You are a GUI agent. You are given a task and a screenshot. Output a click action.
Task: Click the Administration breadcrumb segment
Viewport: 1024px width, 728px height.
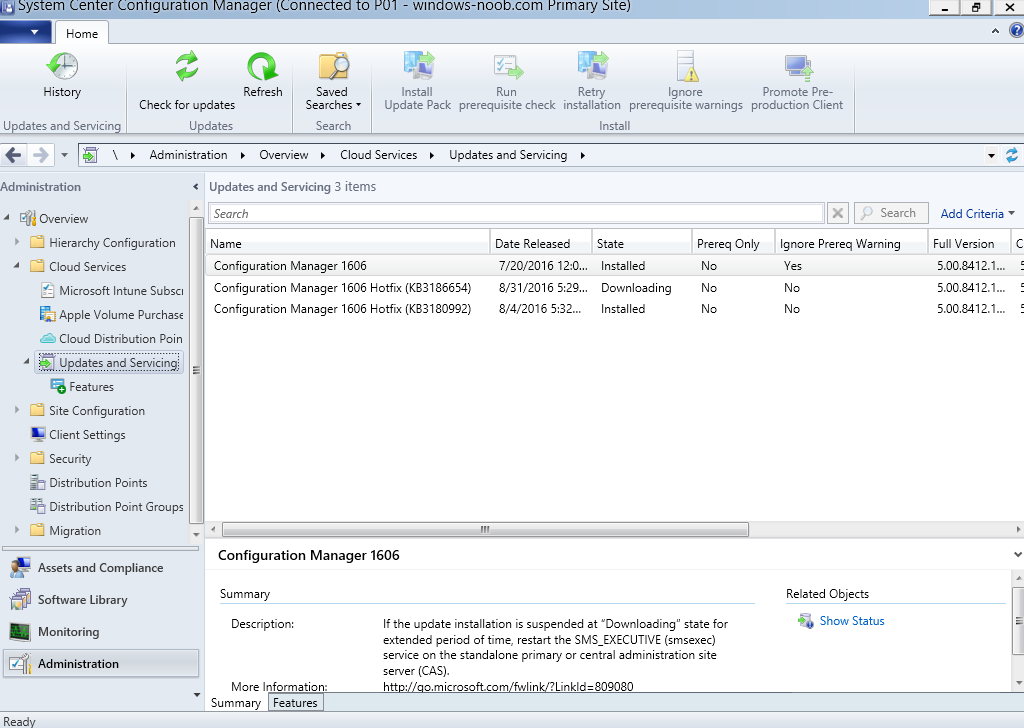[x=188, y=155]
